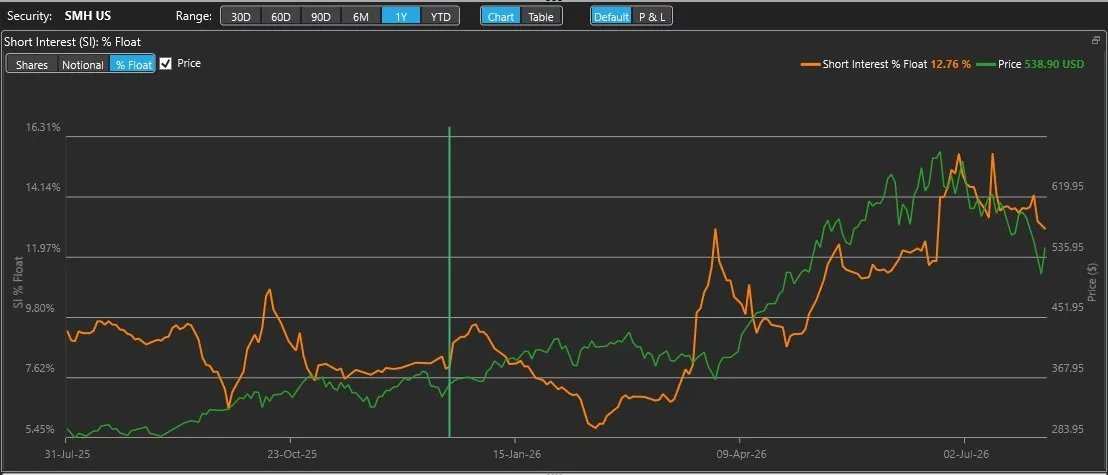Switch range to YTD

[x=440, y=16]
